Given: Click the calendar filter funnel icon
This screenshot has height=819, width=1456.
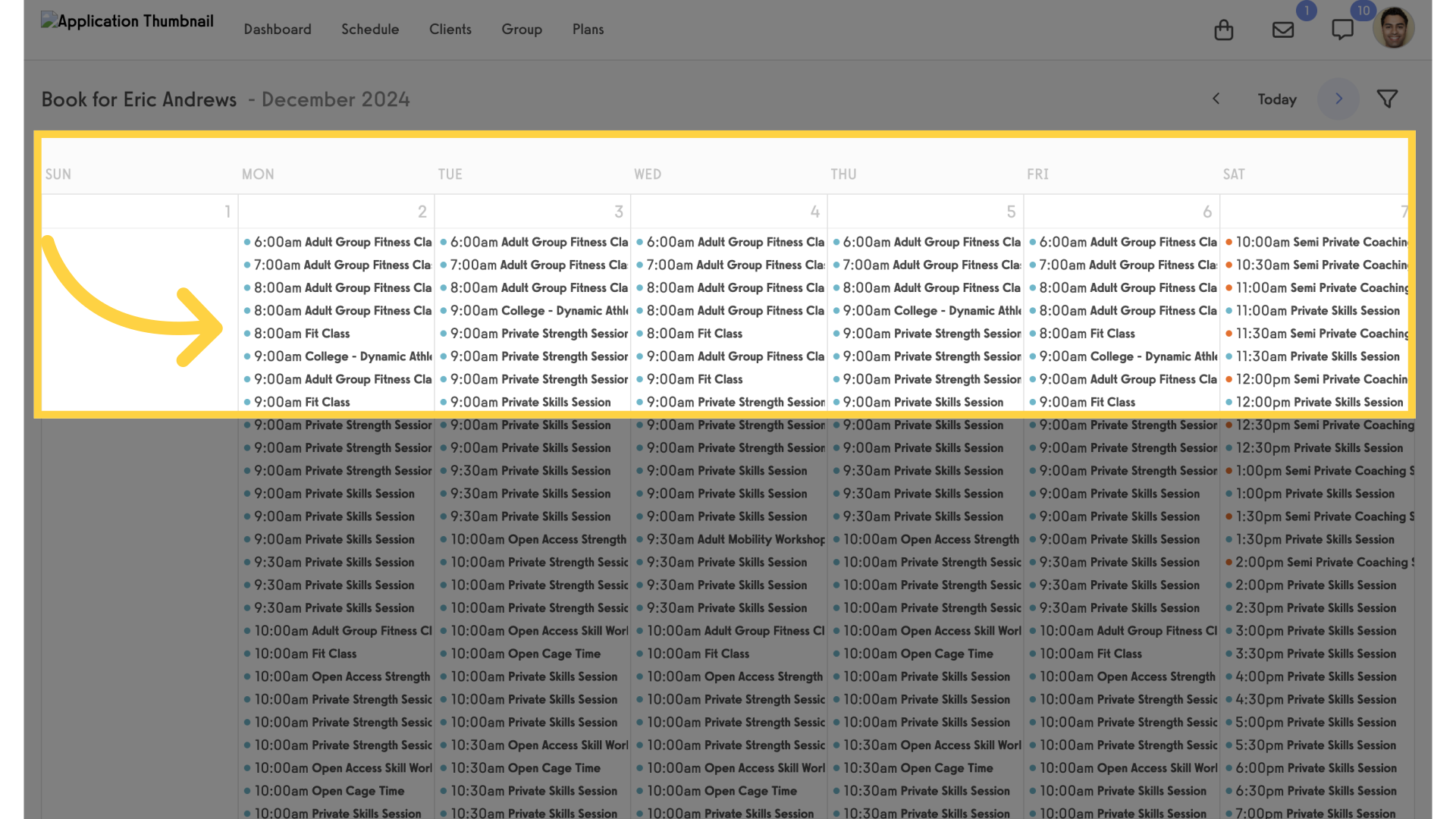Looking at the screenshot, I should click(1387, 99).
